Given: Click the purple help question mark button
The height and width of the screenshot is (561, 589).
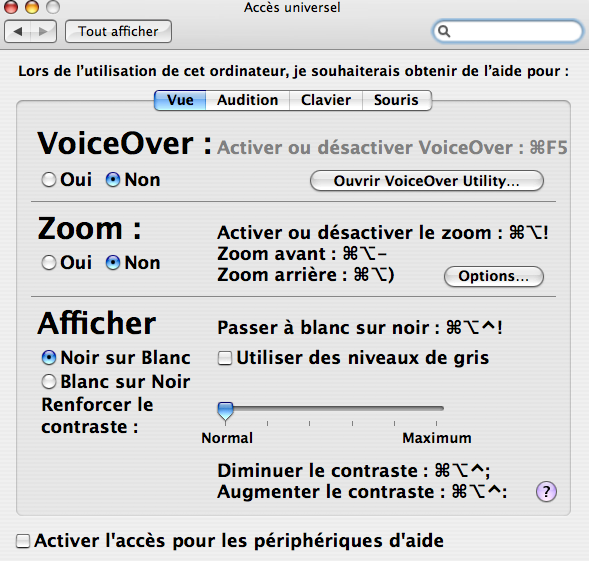Looking at the screenshot, I should (x=546, y=491).
